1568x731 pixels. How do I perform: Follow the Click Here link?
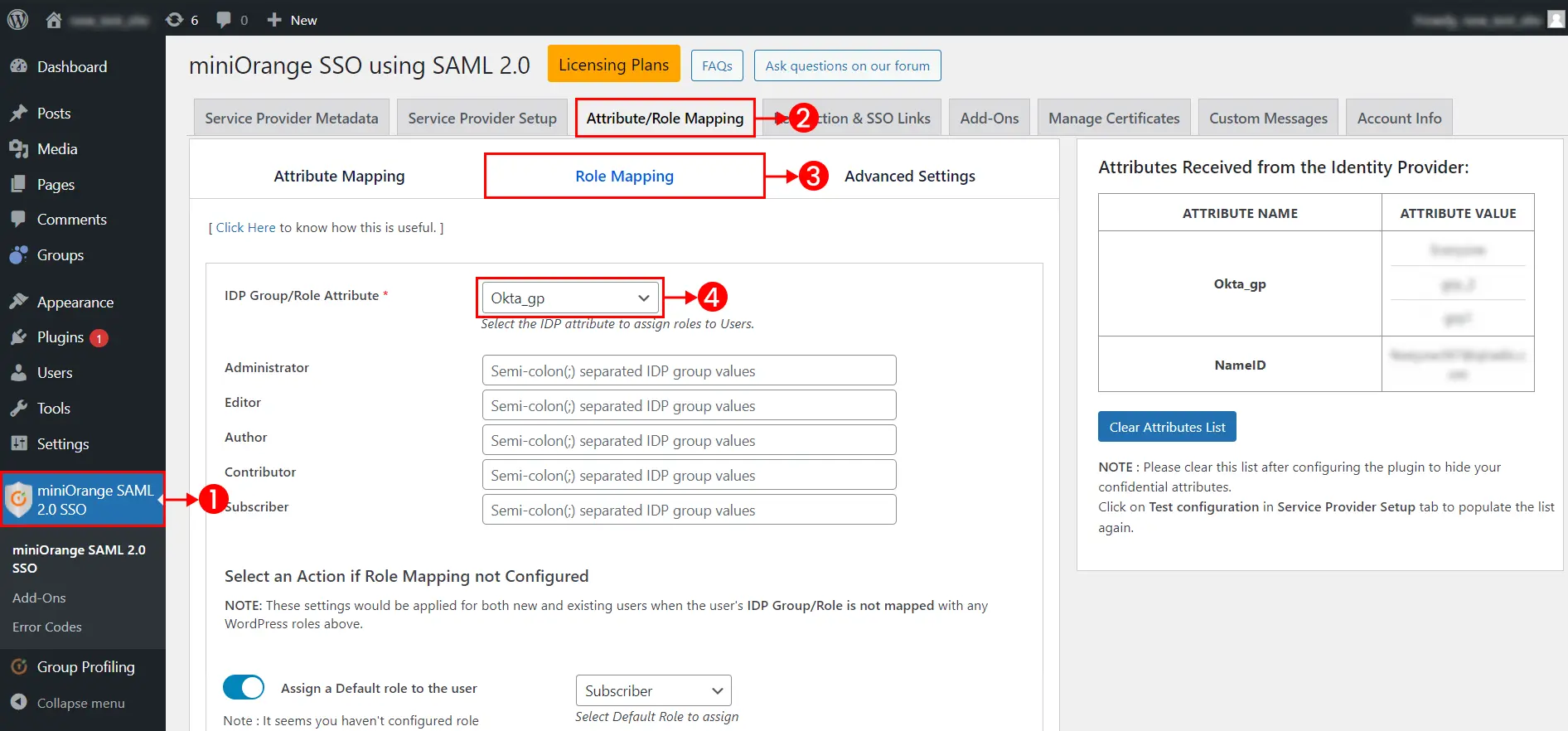point(245,227)
